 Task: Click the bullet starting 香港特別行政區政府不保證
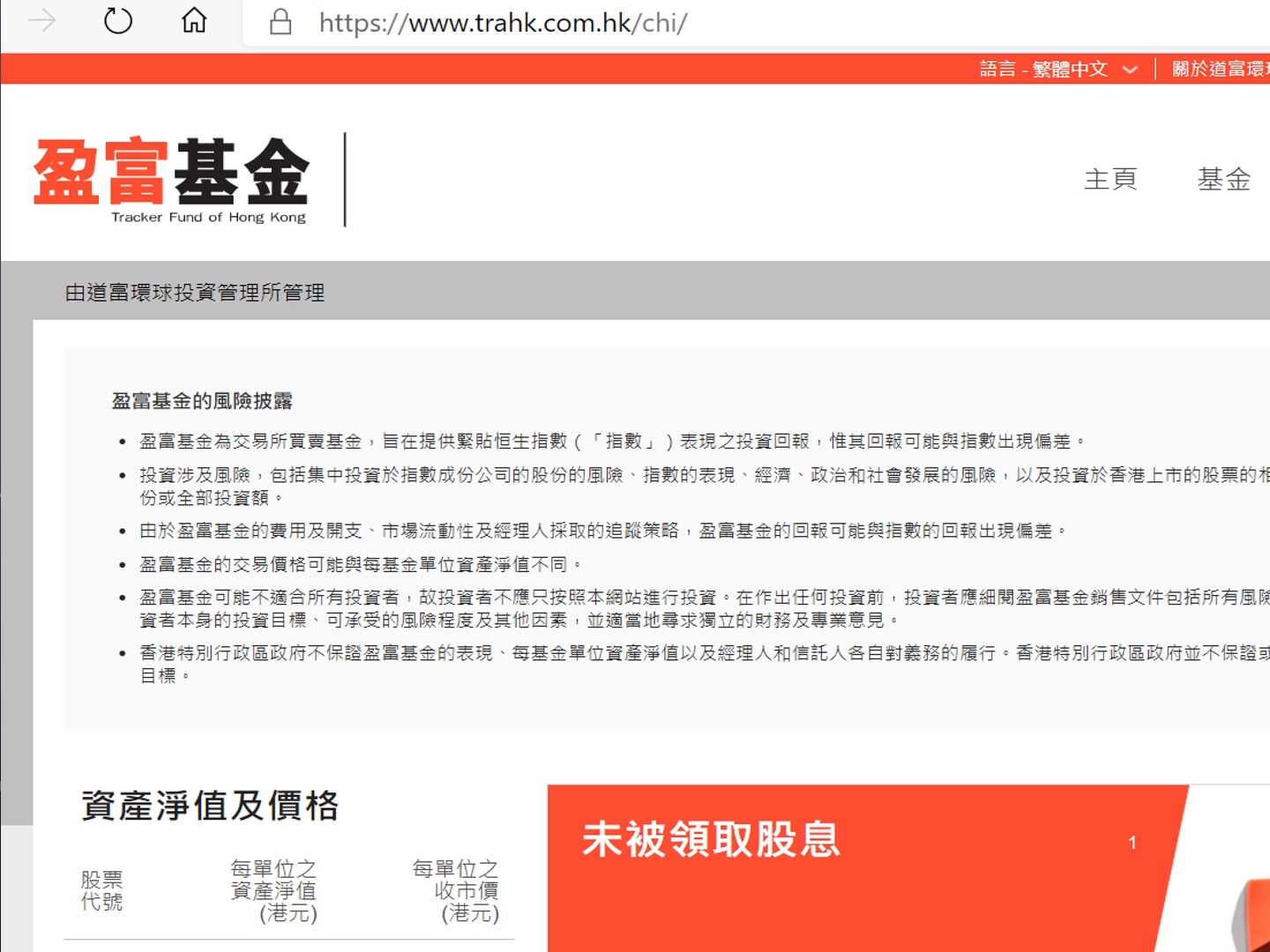[705, 665]
